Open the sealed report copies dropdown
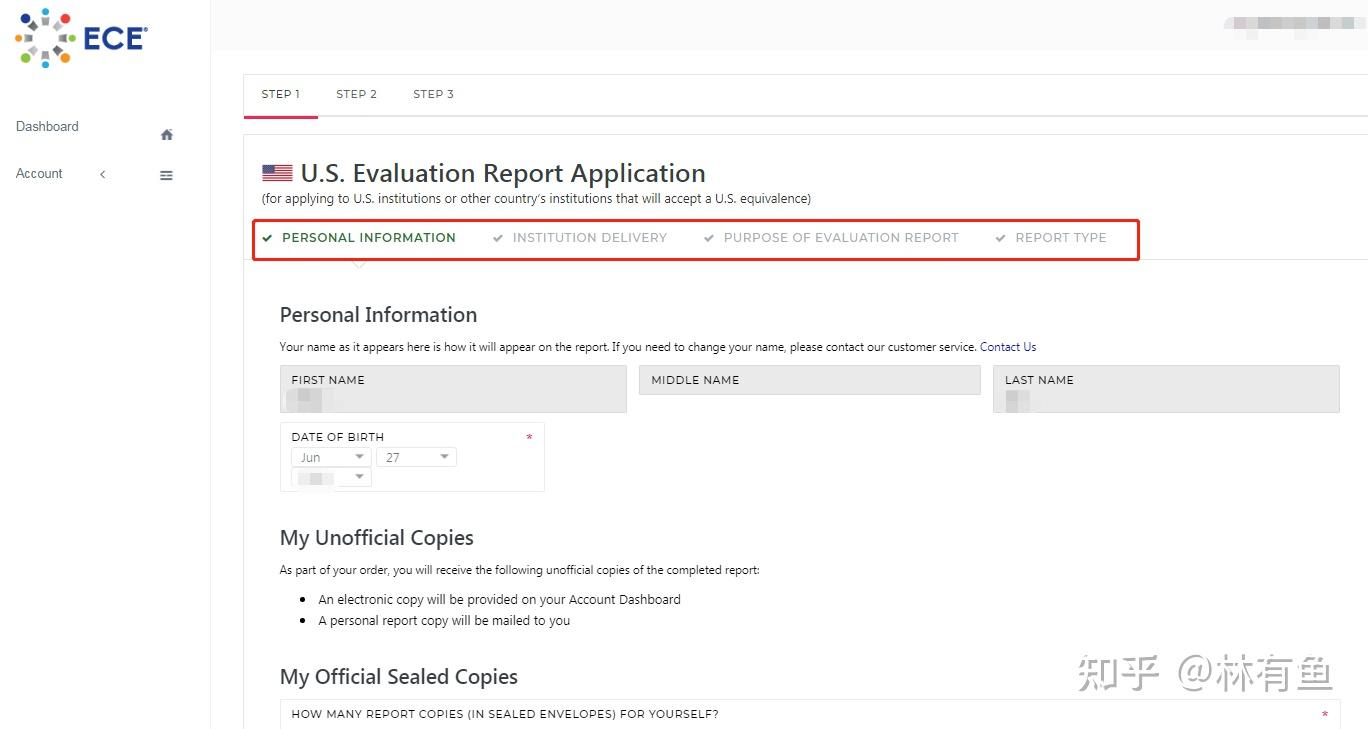 pyautogui.click(x=810, y=715)
